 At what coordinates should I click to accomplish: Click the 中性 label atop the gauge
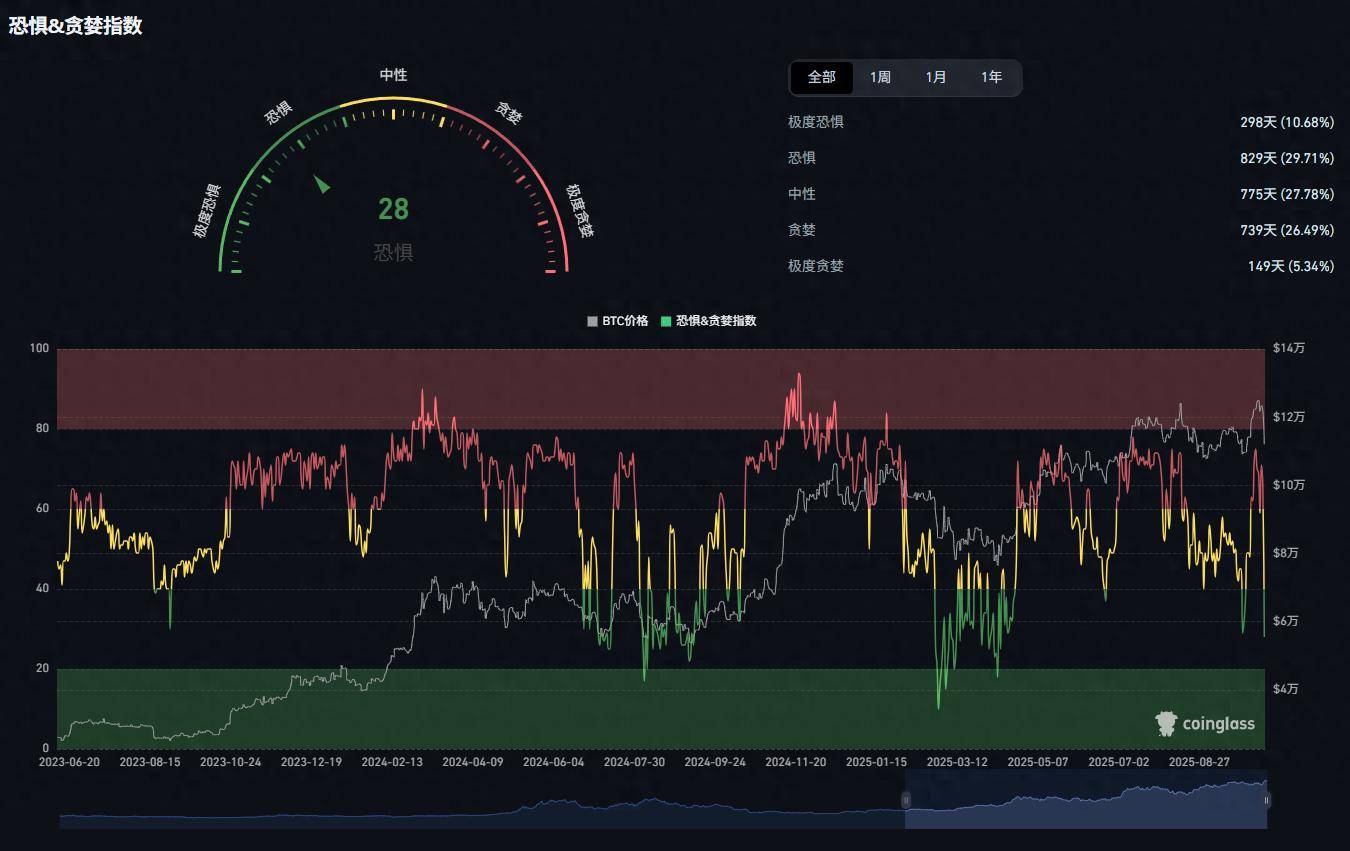[x=393, y=75]
